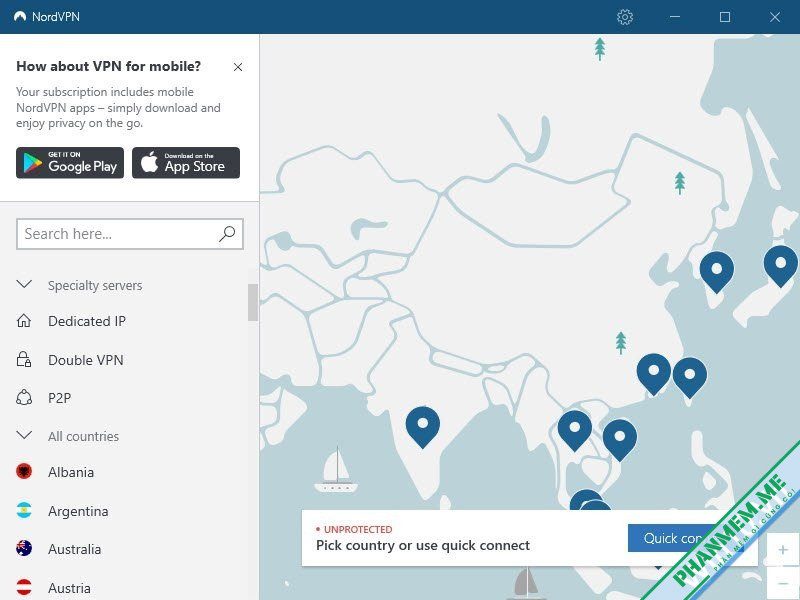
Task: Select the India map pin
Action: (x=423, y=428)
